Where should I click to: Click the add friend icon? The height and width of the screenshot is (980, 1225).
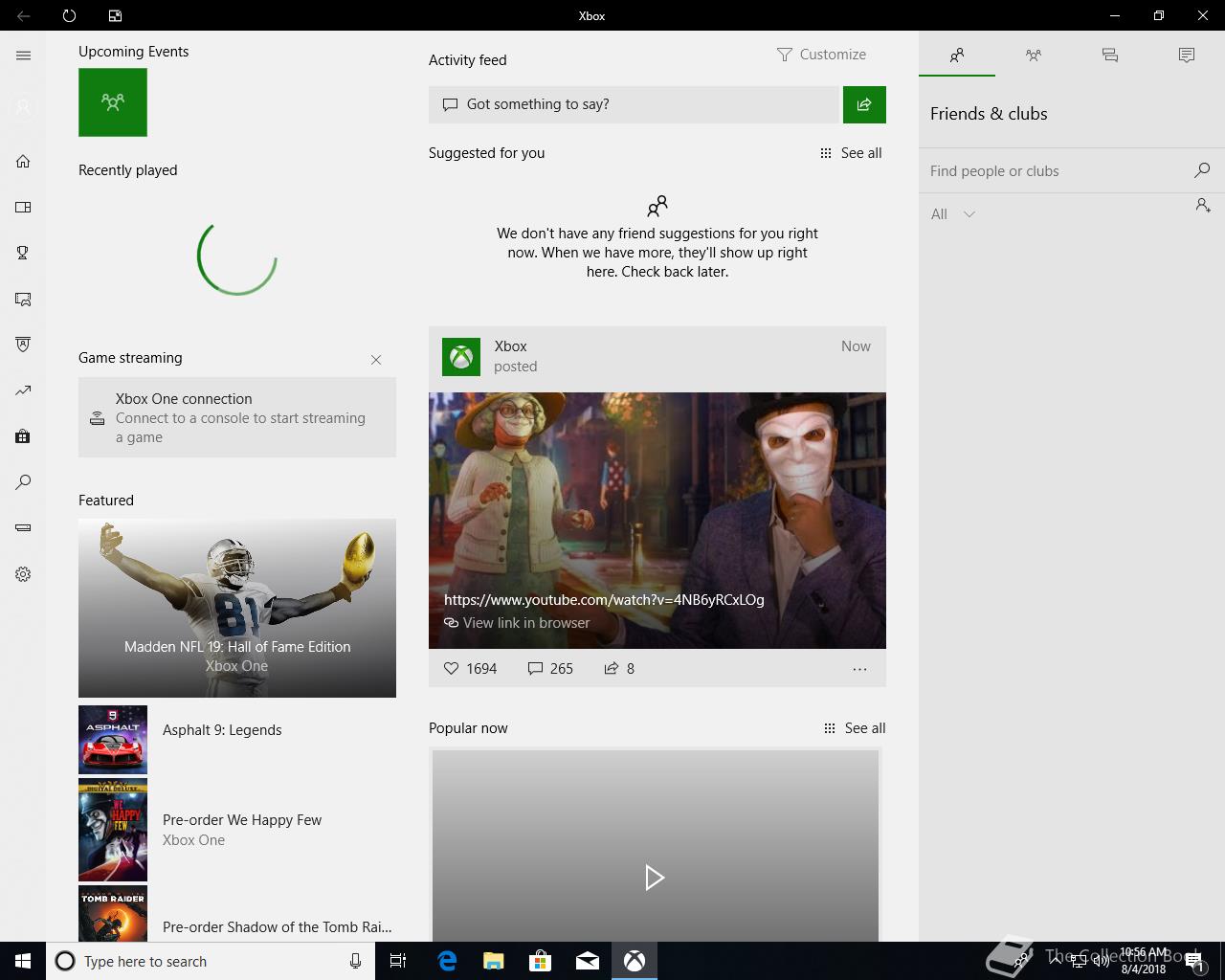click(x=1203, y=205)
